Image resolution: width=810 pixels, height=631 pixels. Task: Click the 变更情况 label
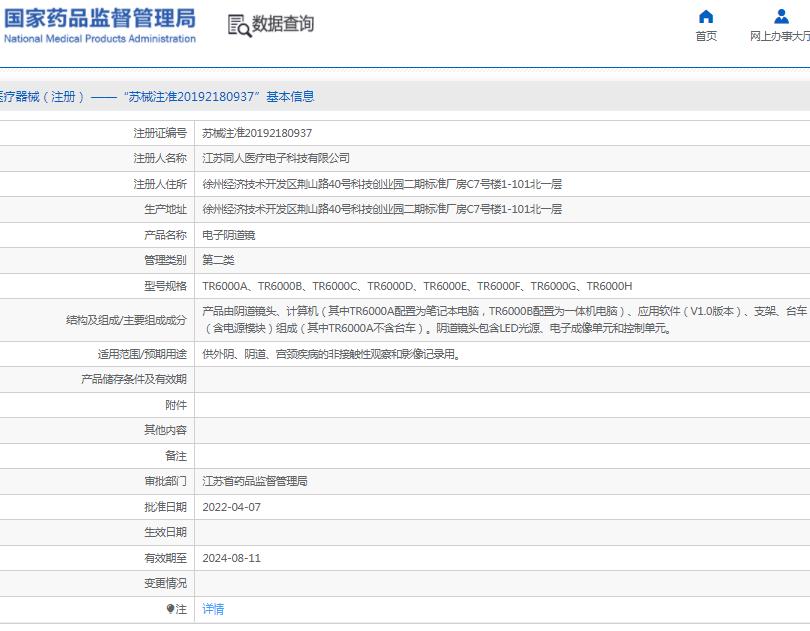[165, 583]
